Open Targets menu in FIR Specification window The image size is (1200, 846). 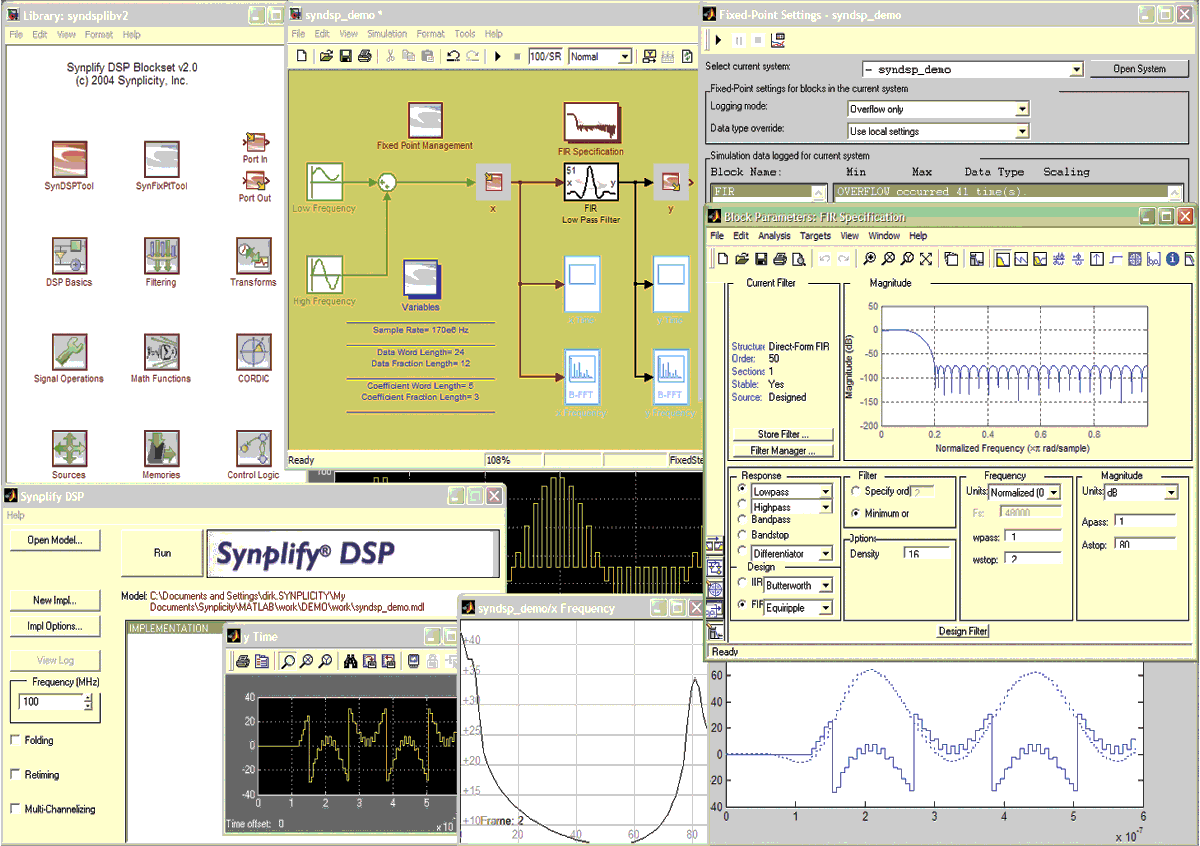coord(815,236)
